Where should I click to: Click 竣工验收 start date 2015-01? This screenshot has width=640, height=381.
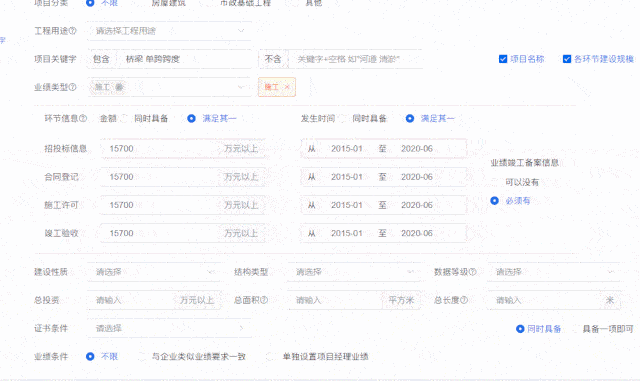(x=347, y=233)
